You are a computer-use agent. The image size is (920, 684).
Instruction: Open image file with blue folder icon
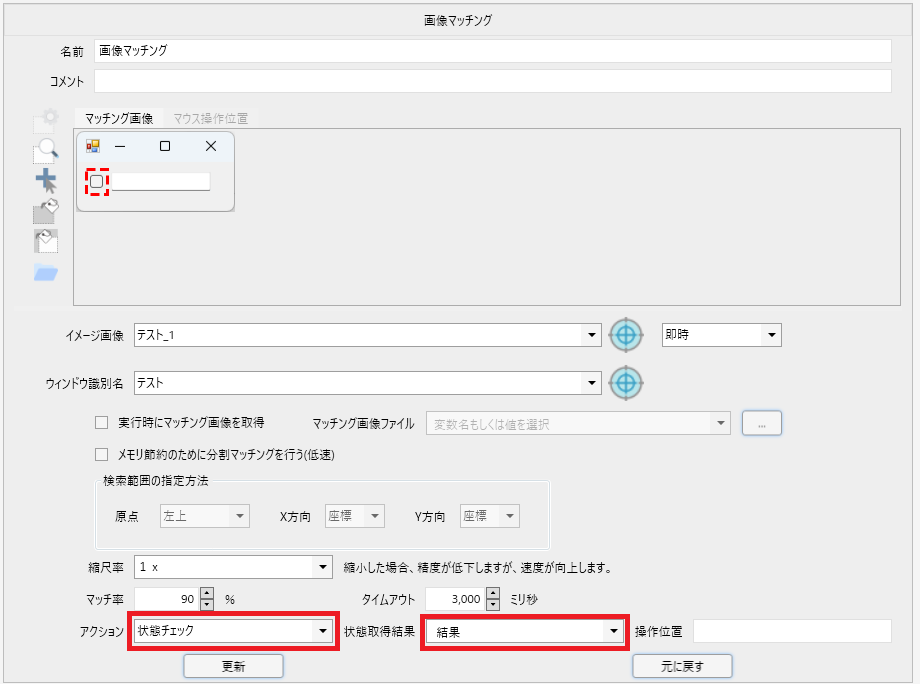click(46, 273)
